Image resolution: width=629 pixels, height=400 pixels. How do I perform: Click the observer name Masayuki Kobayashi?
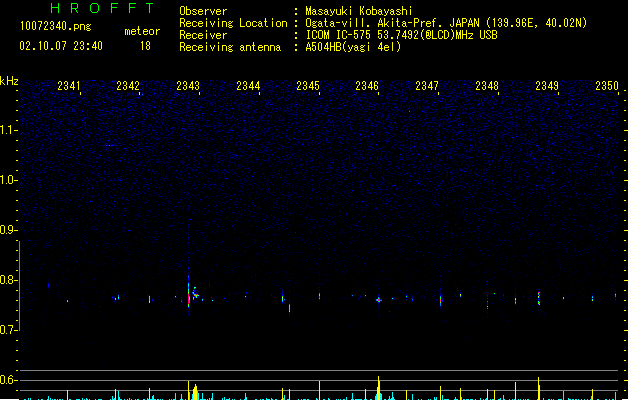click(359, 11)
